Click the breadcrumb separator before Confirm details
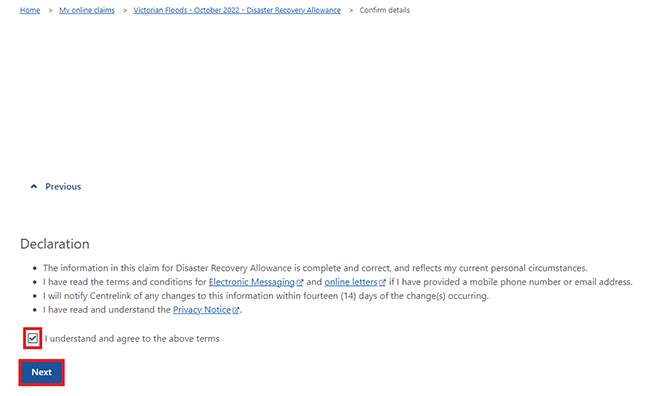The width and height of the screenshot is (650, 396). (x=351, y=10)
